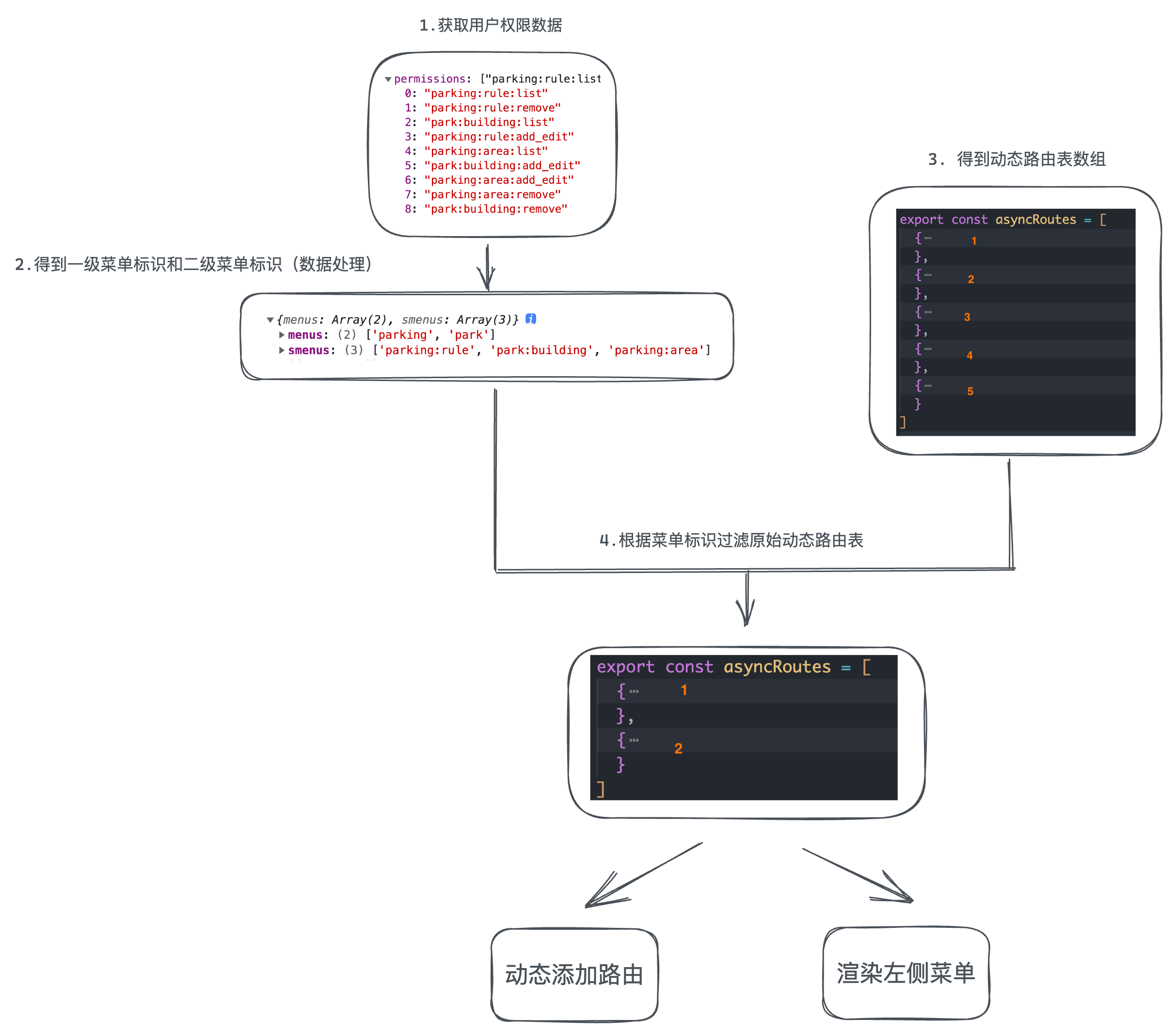Click the 渲染左侧菜单 box
This screenshot has height=1035, width=1176.
(x=906, y=973)
